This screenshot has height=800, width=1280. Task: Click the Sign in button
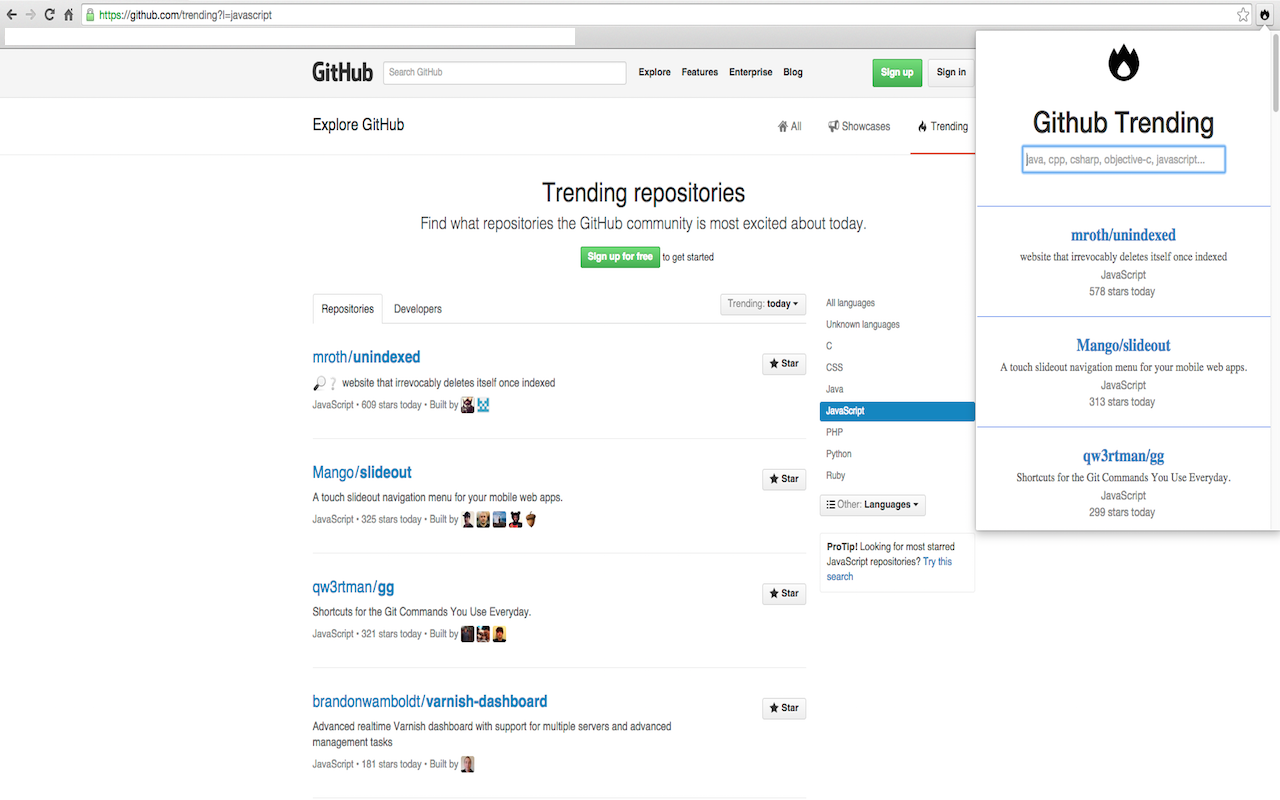[x=951, y=72]
